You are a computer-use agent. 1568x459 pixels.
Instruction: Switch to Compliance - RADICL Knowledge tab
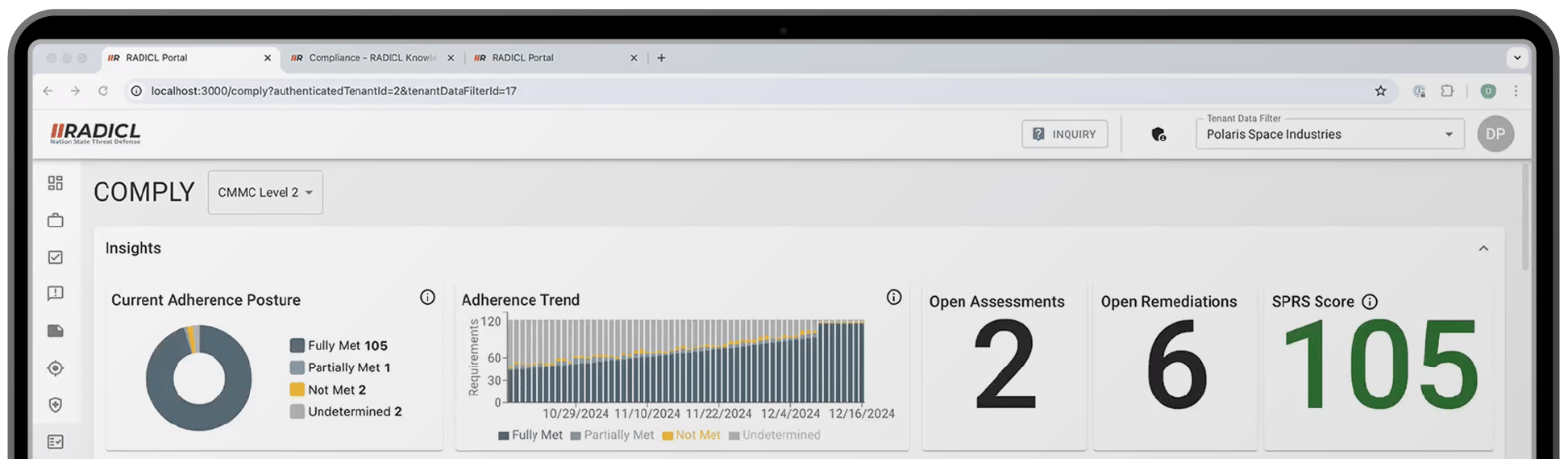click(371, 58)
